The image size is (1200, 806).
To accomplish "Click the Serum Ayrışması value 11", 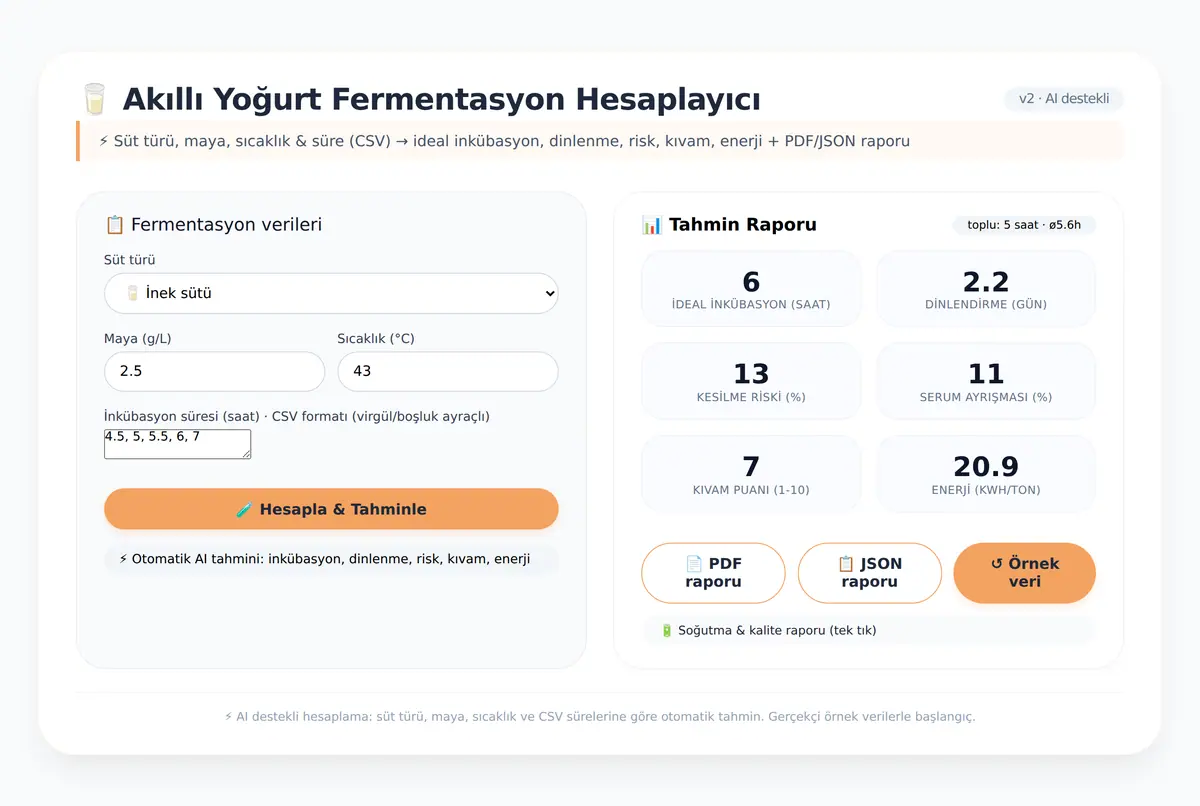I will 986,374.
